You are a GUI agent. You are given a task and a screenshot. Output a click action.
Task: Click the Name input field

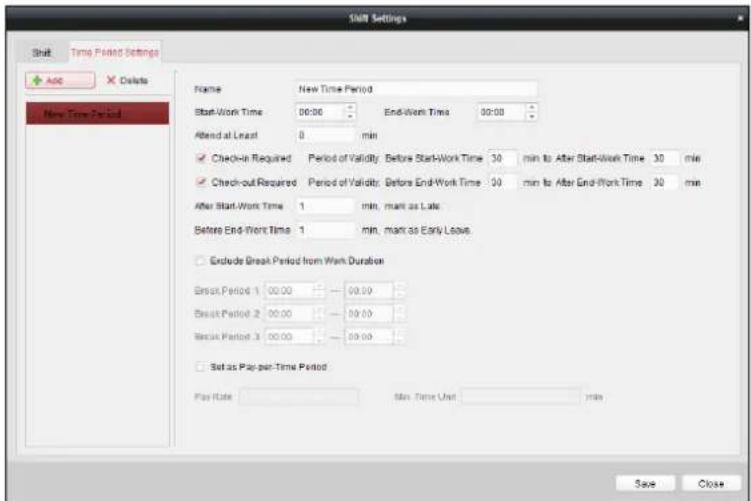[416, 89]
